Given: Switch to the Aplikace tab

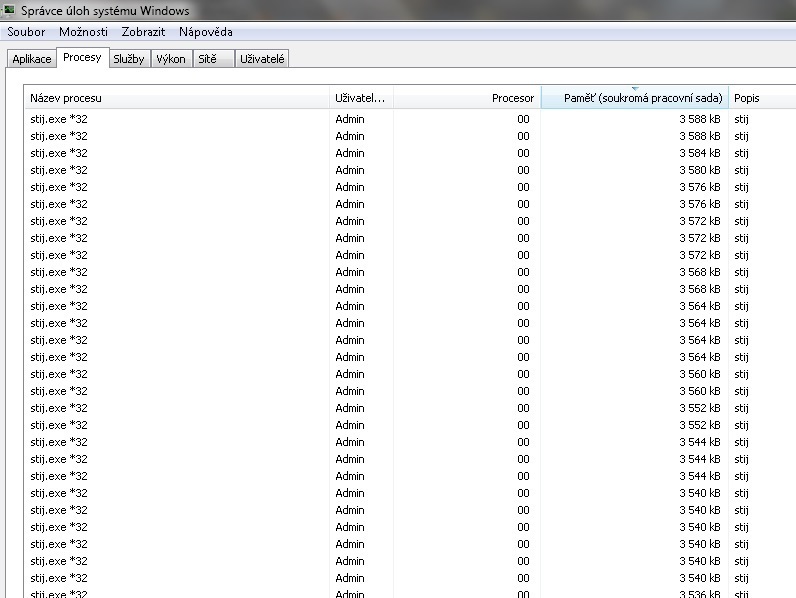Looking at the screenshot, I should coord(31,59).
